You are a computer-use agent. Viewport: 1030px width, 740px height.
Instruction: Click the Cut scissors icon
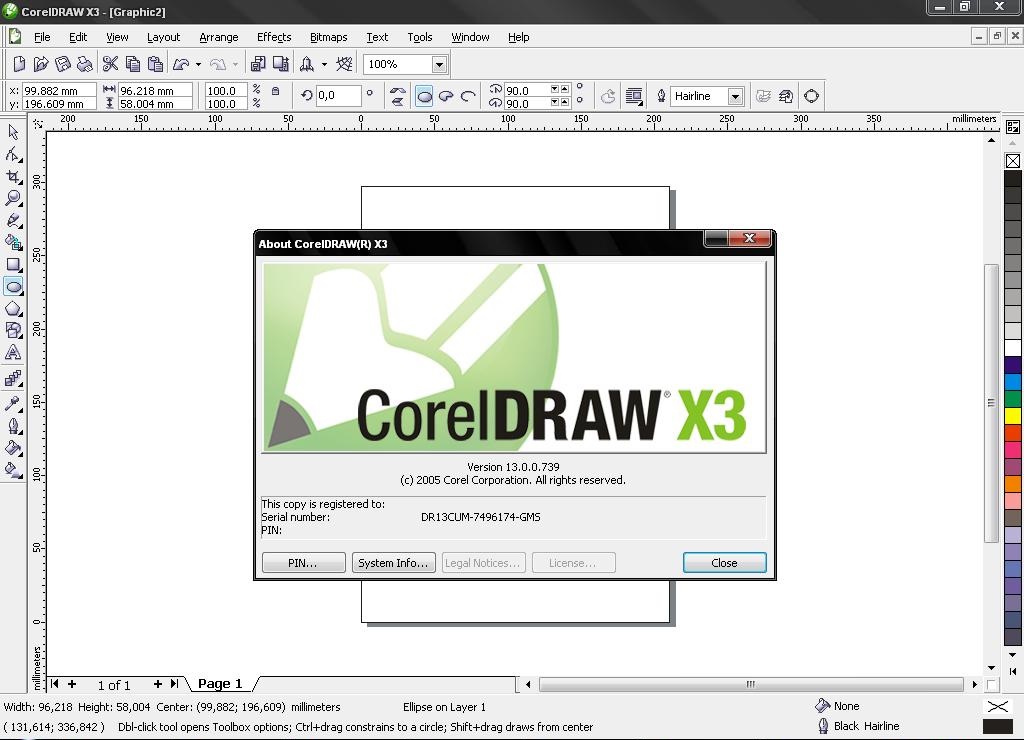(110, 64)
